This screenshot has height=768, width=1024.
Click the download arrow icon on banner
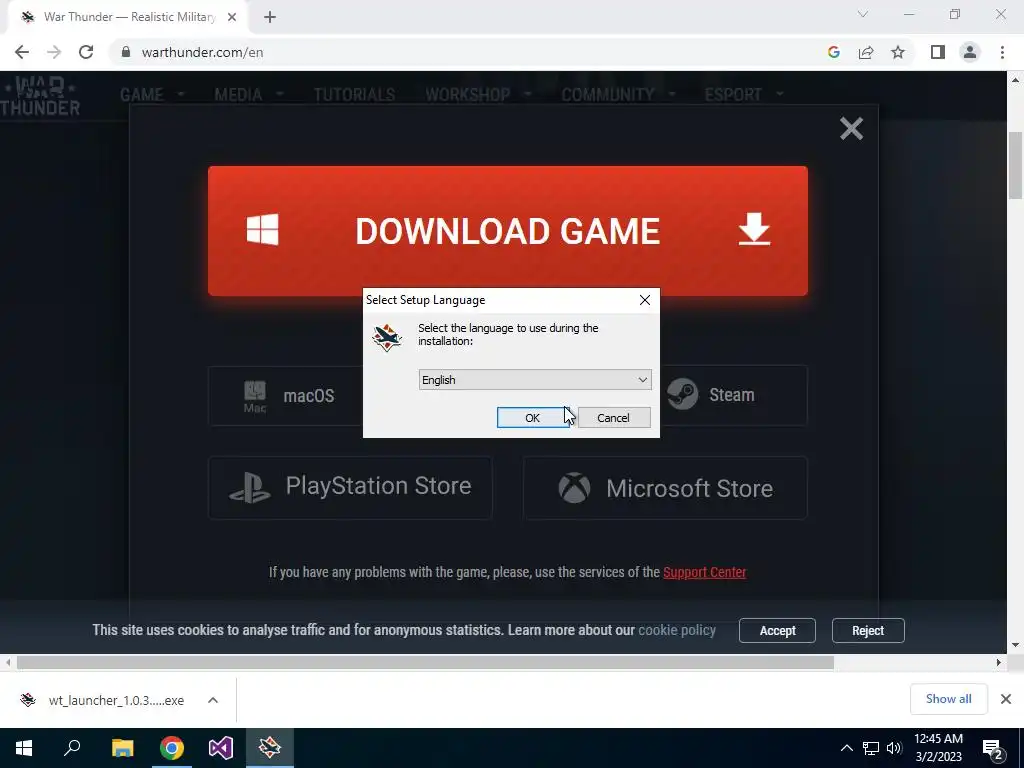click(754, 229)
